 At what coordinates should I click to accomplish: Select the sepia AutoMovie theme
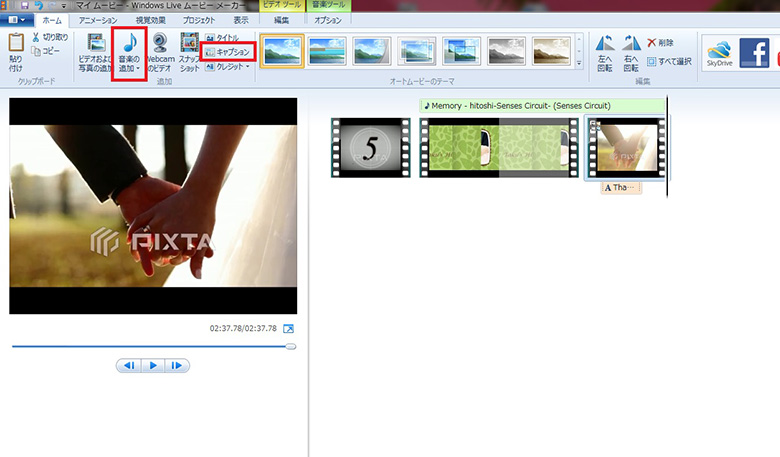[x=551, y=51]
